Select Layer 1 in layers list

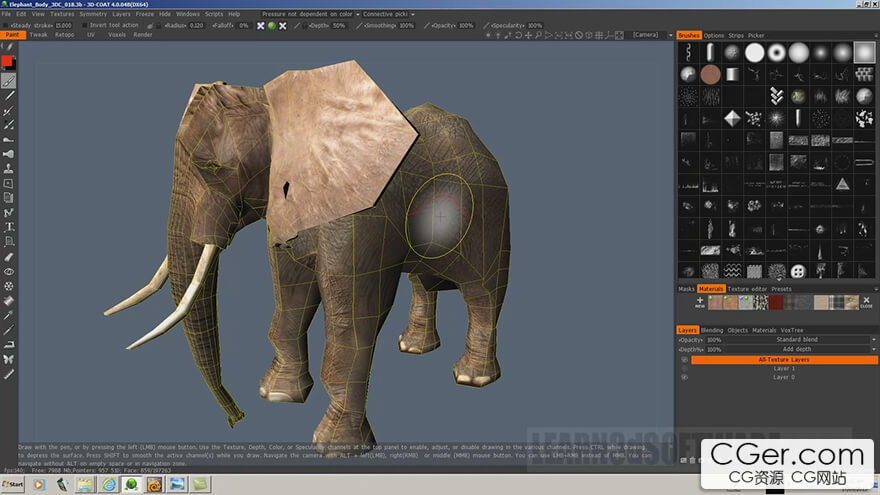point(784,369)
